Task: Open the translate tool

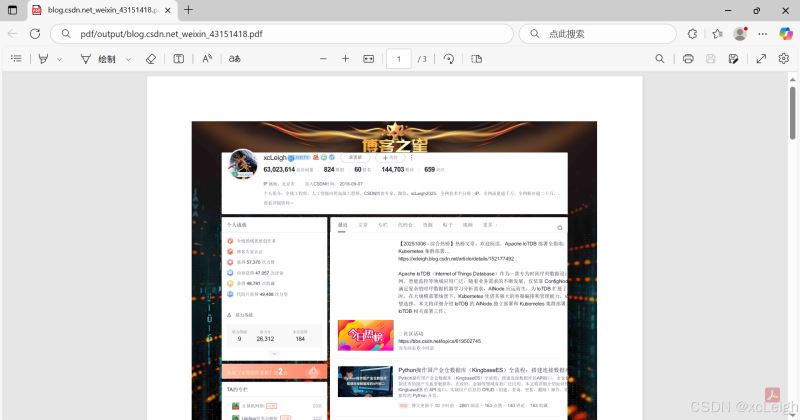Action: pyautogui.click(x=235, y=59)
